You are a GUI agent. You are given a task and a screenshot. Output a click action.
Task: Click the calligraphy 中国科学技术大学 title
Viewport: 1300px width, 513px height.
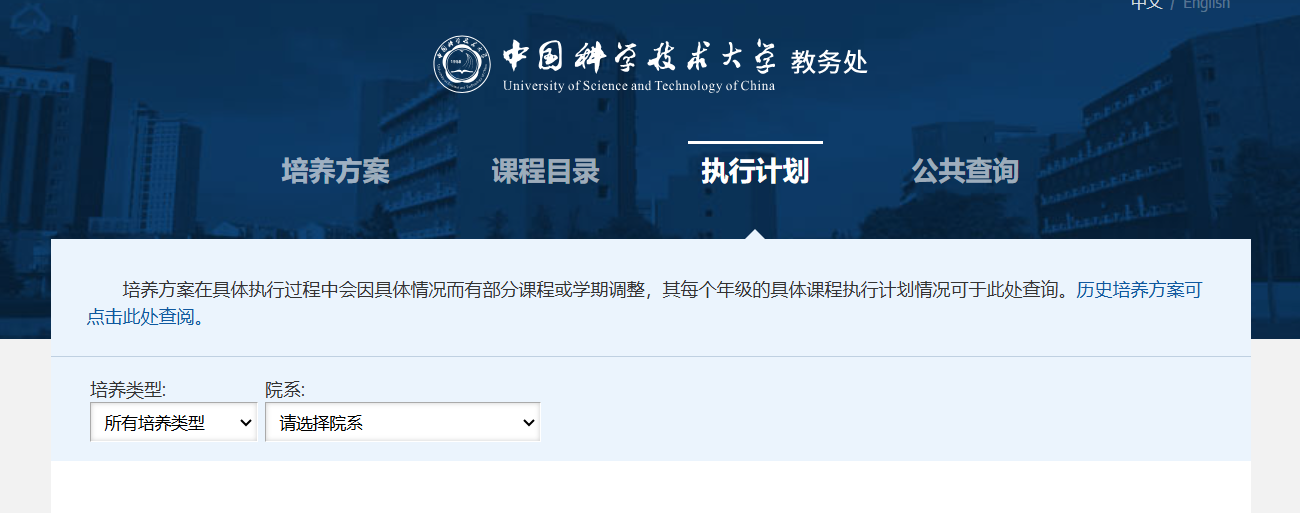(x=639, y=56)
